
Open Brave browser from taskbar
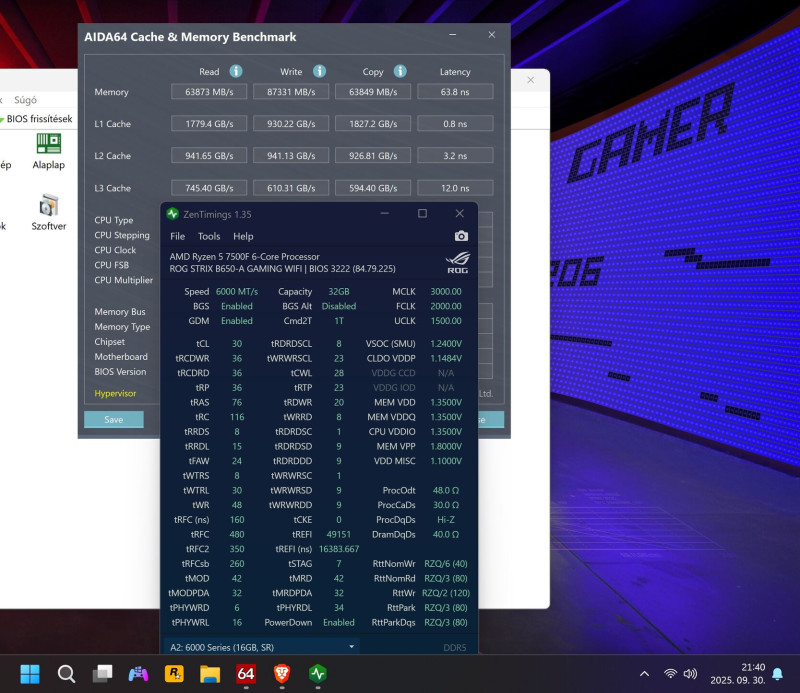pos(282,674)
